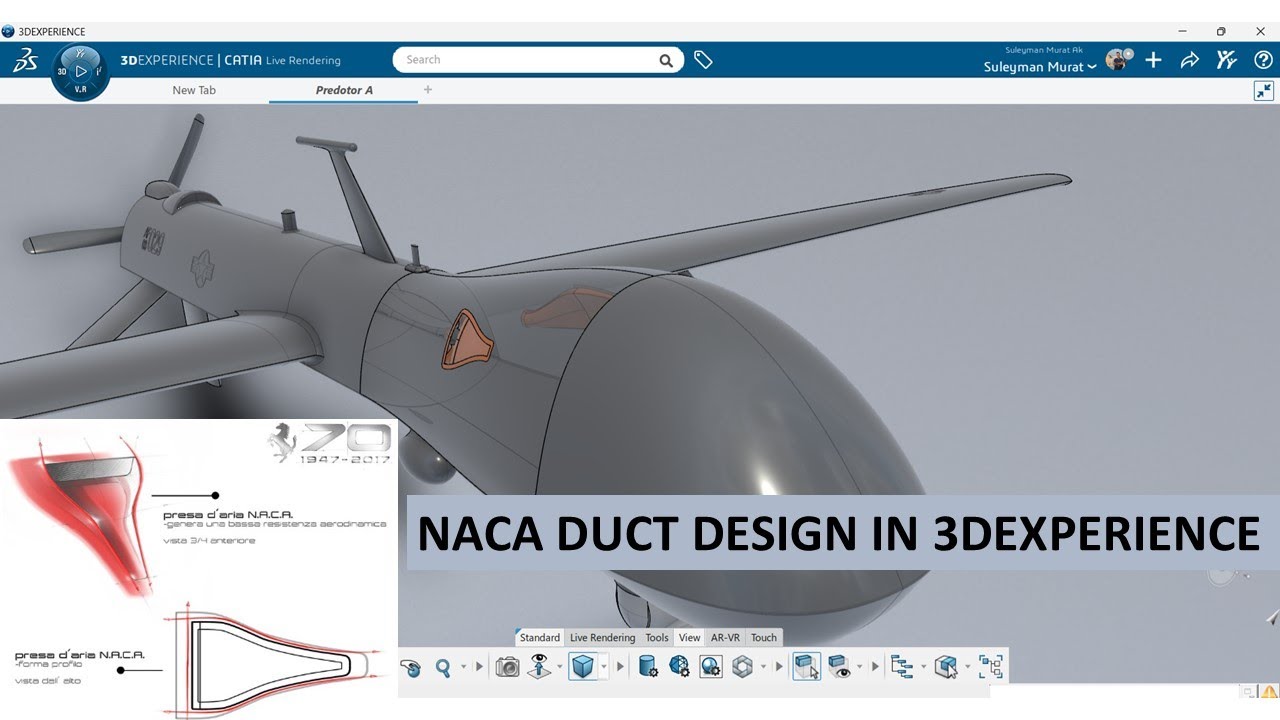
Task: Open the 3DS compass logo
Action: point(25,61)
